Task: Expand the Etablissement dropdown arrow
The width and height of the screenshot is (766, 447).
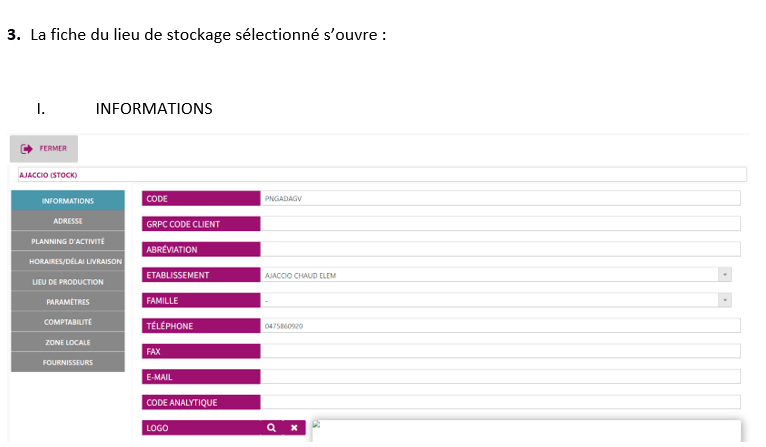Action: coord(724,275)
